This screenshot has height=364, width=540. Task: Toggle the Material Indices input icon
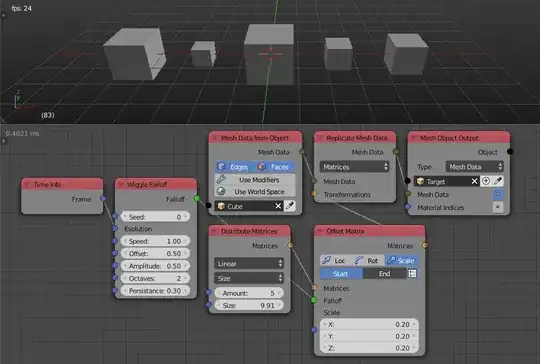(x=498, y=207)
